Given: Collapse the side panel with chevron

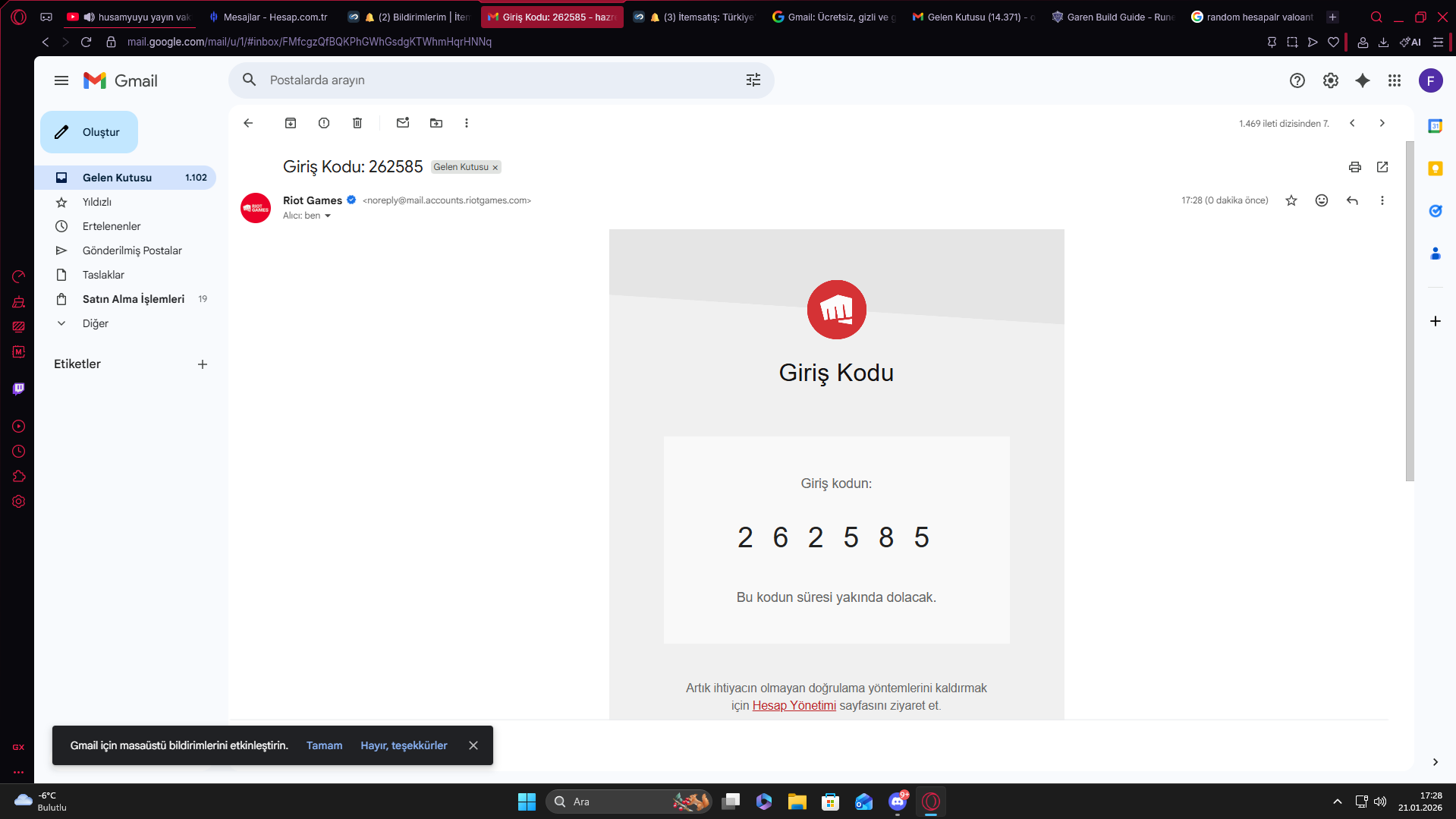Looking at the screenshot, I should click(x=1436, y=762).
